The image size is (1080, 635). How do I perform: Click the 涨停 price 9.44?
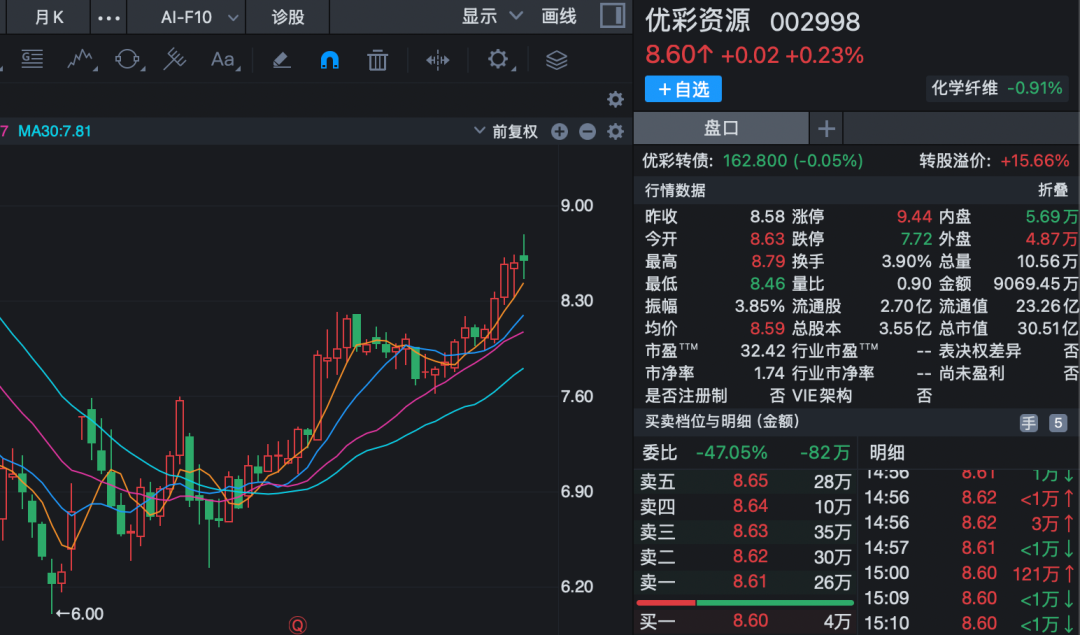pyautogui.click(x=914, y=217)
